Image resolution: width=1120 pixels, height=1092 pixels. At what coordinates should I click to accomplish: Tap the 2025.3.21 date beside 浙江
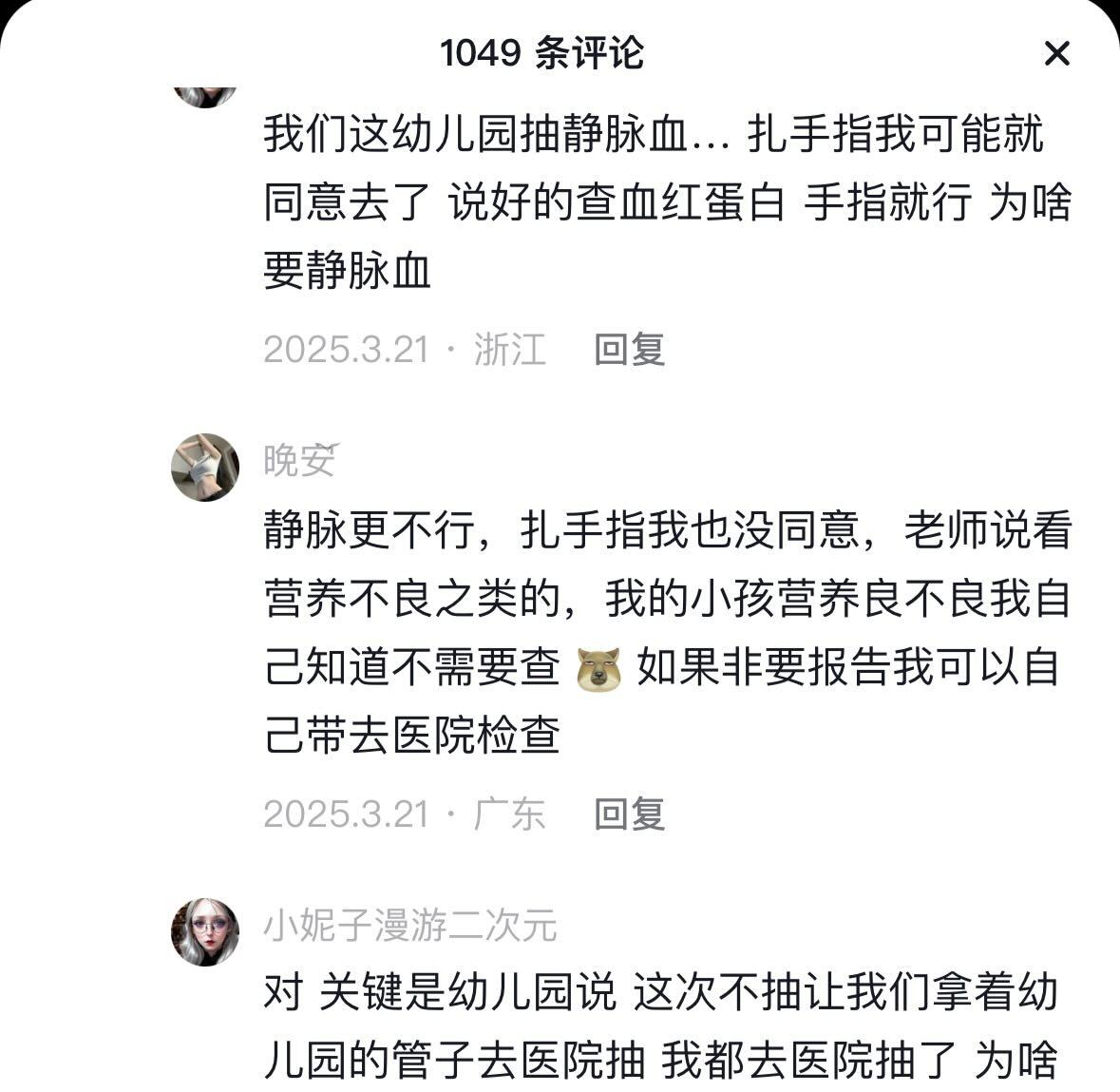pyautogui.click(x=347, y=350)
